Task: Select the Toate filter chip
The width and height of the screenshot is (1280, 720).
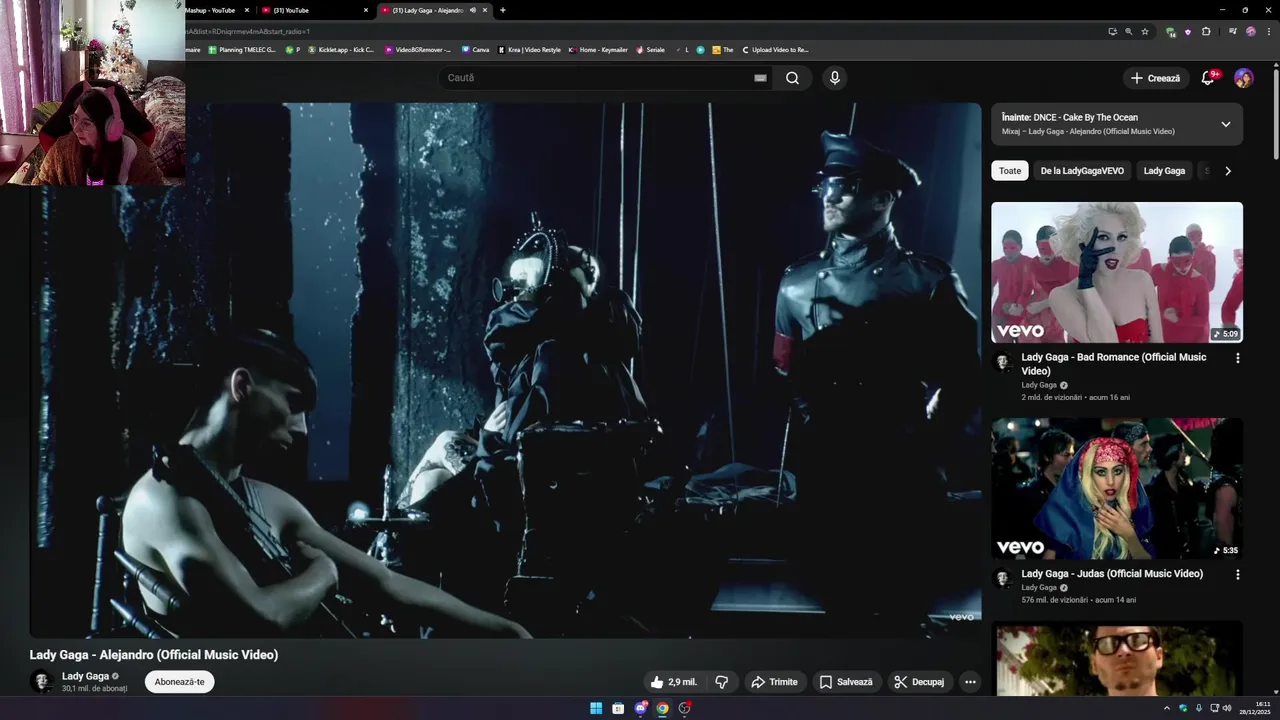Action: coord(1010,171)
